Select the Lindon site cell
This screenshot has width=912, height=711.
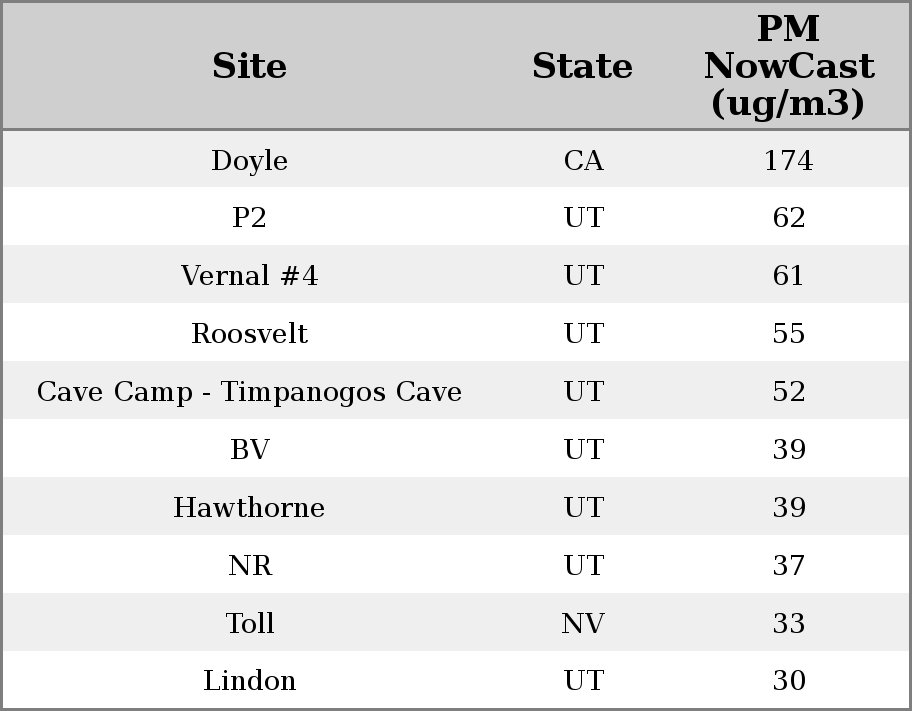click(x=250, y=681)
